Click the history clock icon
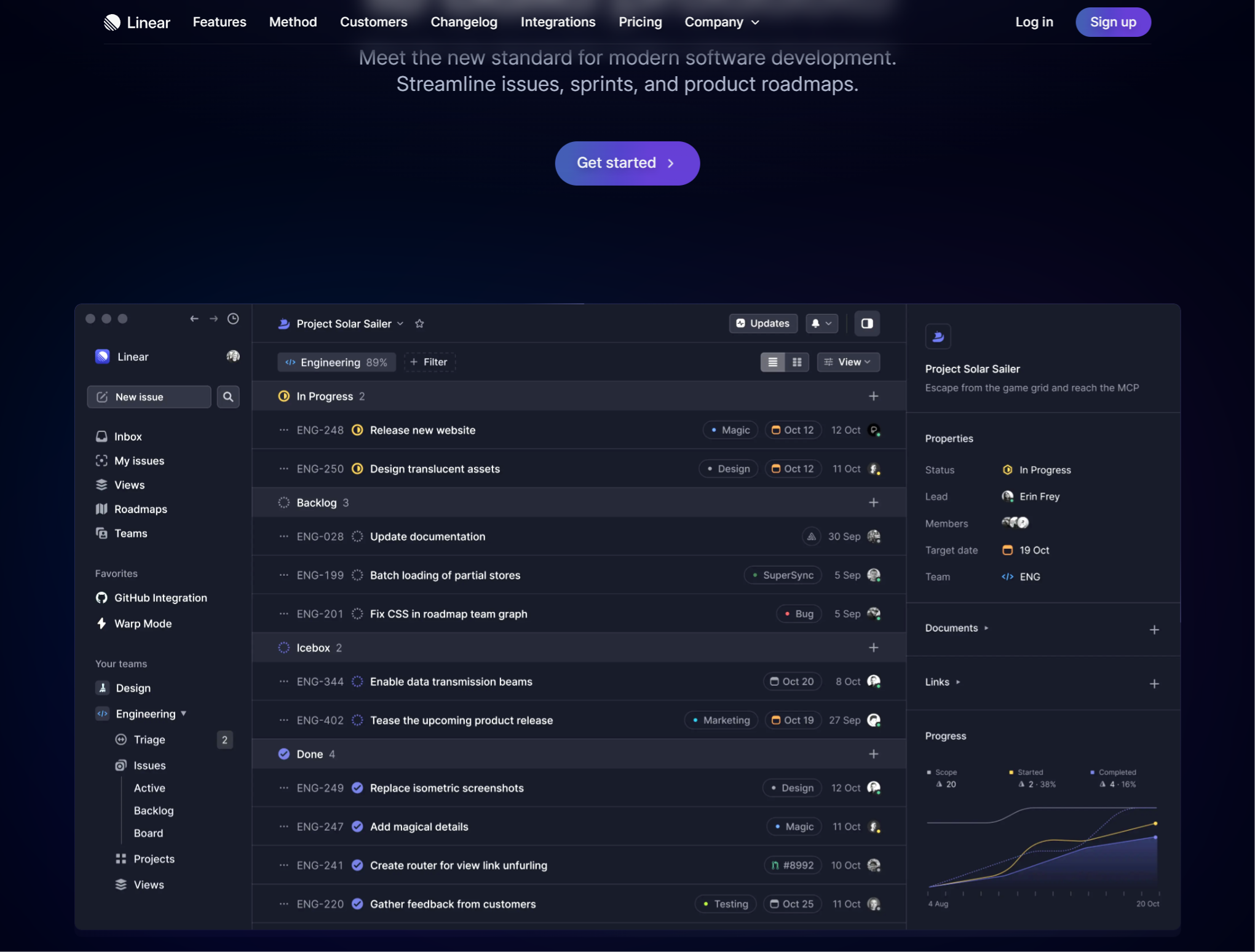Screen dimensions: 1255x952 coord(233,318)
